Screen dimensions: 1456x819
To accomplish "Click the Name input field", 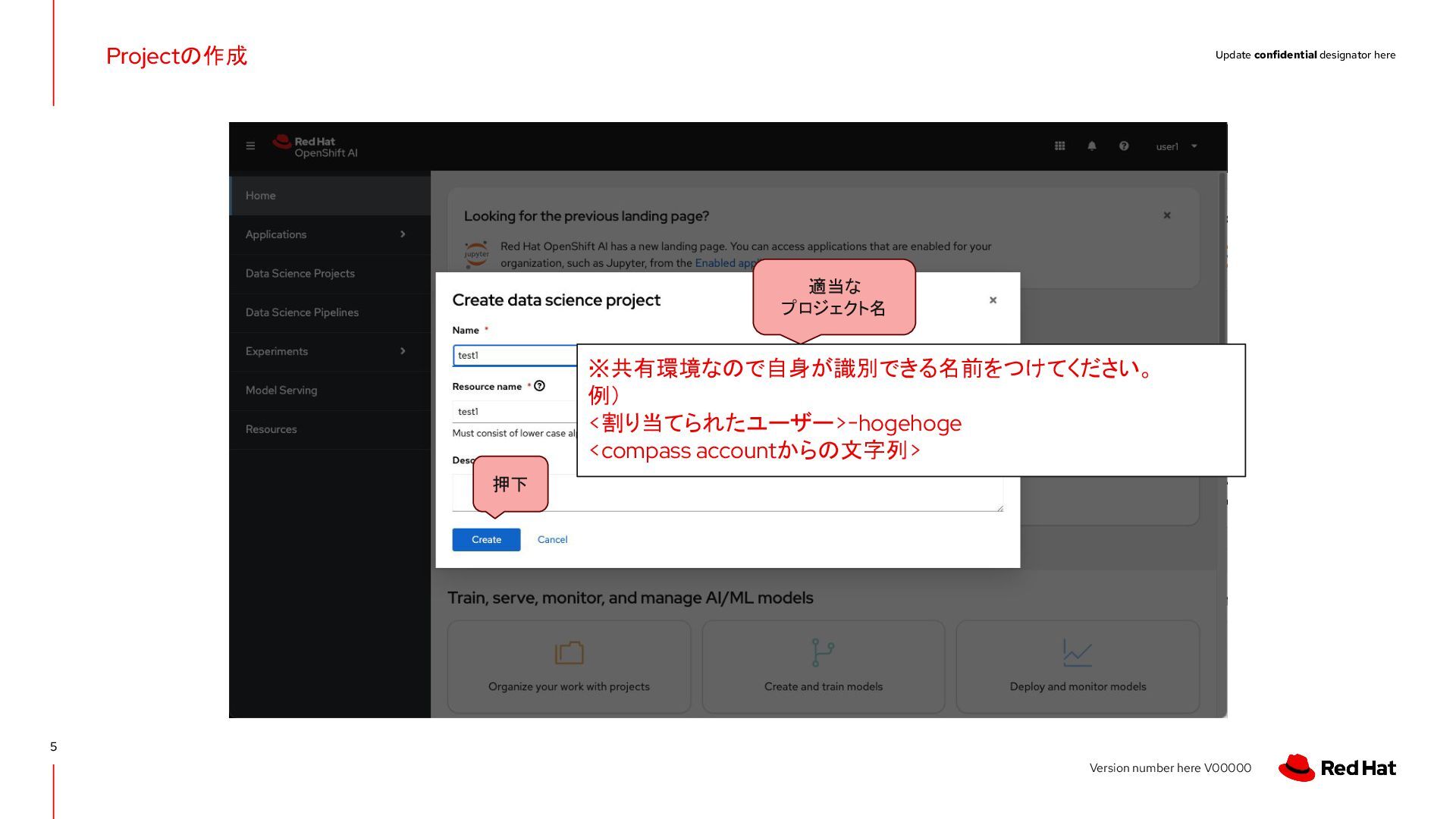I will (x=515, y=355).
